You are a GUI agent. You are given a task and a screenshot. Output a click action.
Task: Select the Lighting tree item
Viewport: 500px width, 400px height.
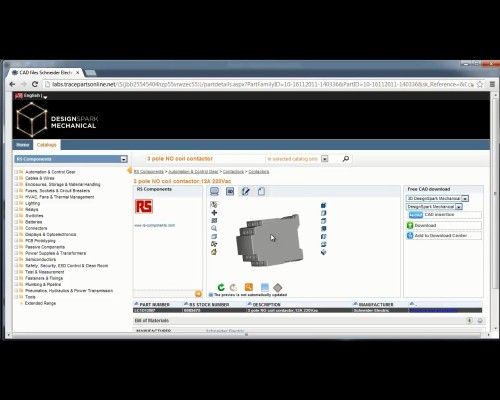coord(32,203)
